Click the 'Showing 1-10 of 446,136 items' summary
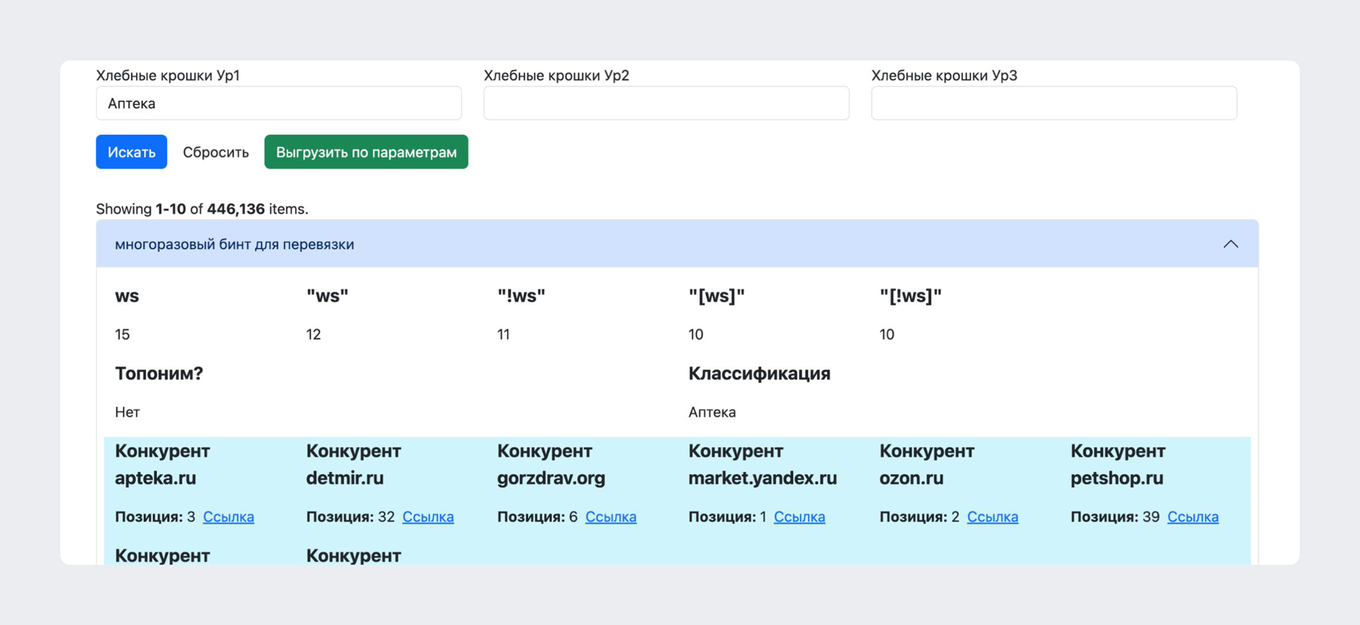Viewport: 1360px width, 625px height. [x=202, y=209]
